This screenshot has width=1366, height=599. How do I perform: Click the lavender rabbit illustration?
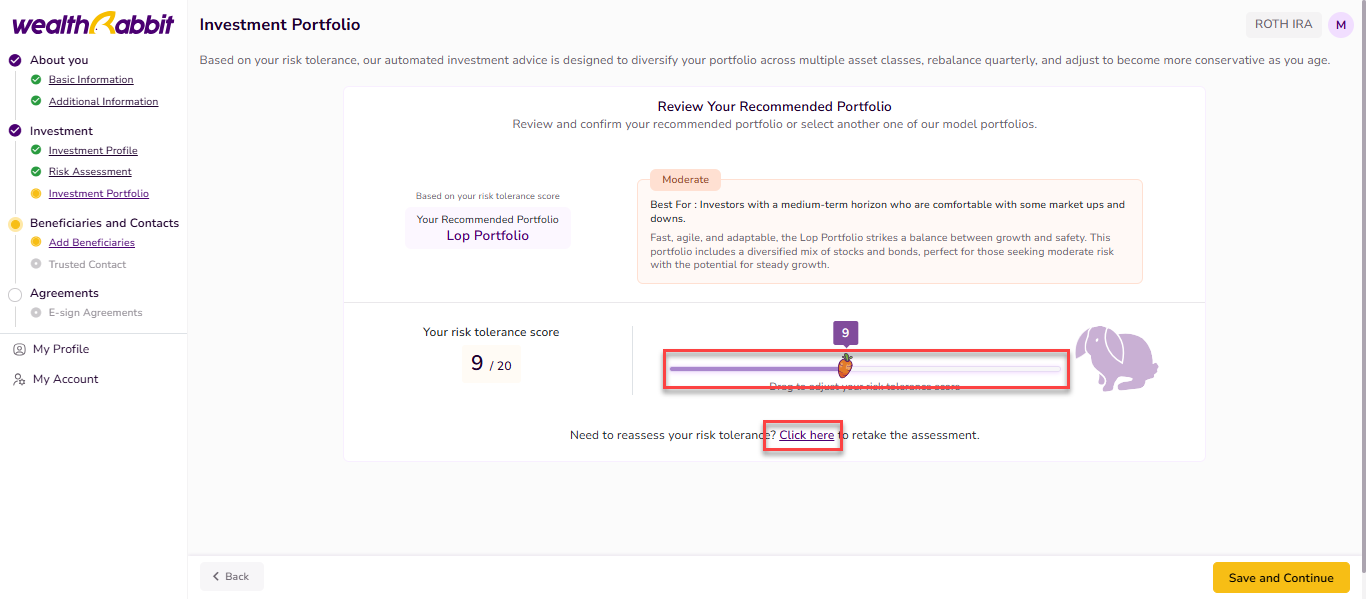pos(1116,358)
